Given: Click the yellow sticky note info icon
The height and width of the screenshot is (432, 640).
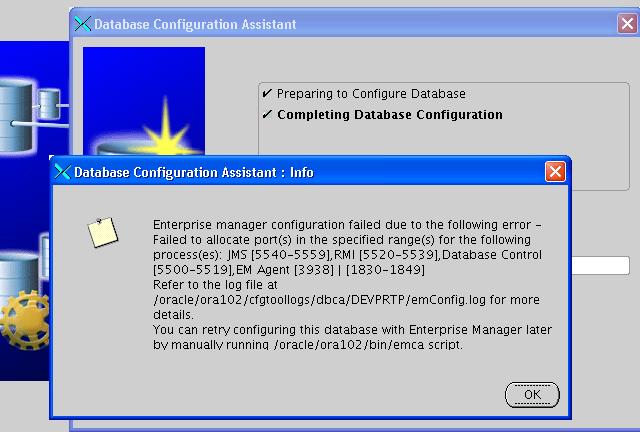Looking at the screenshot, I should click(103, 232).
